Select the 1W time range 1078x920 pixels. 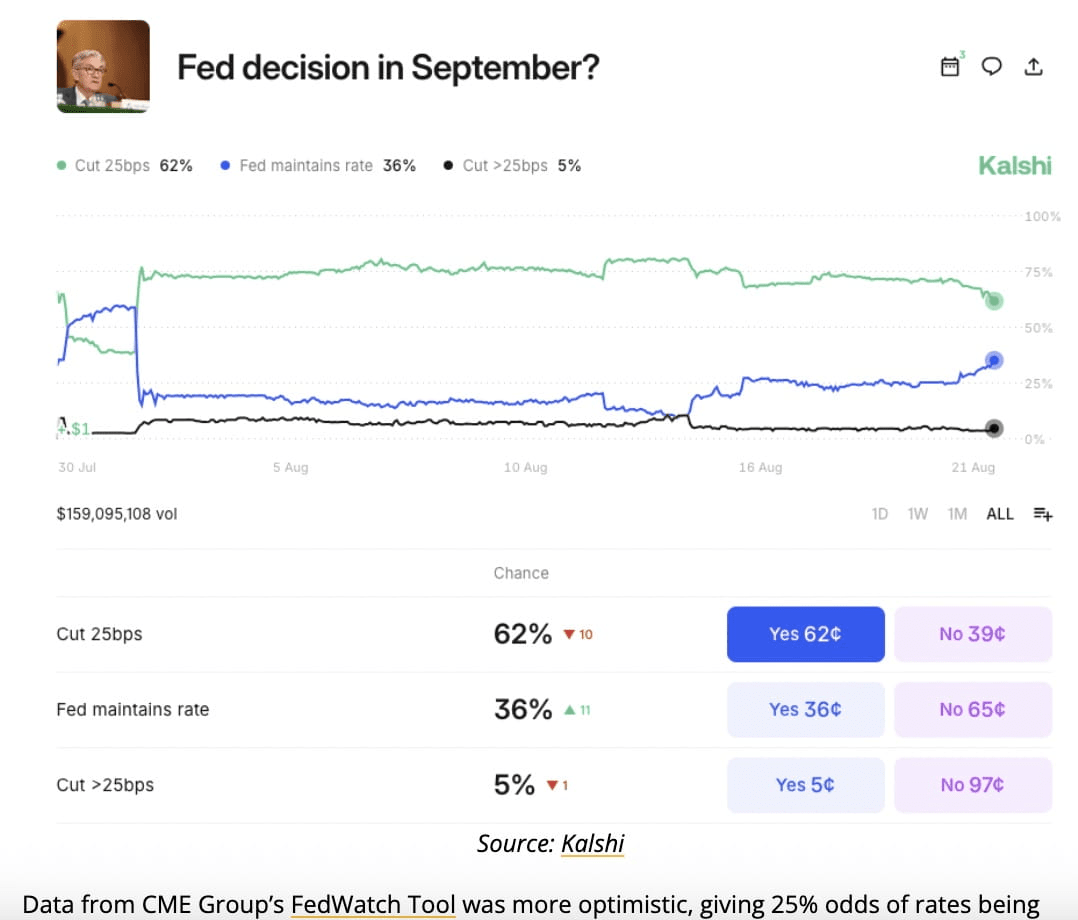pyautogui.click(x=917, y=514)
